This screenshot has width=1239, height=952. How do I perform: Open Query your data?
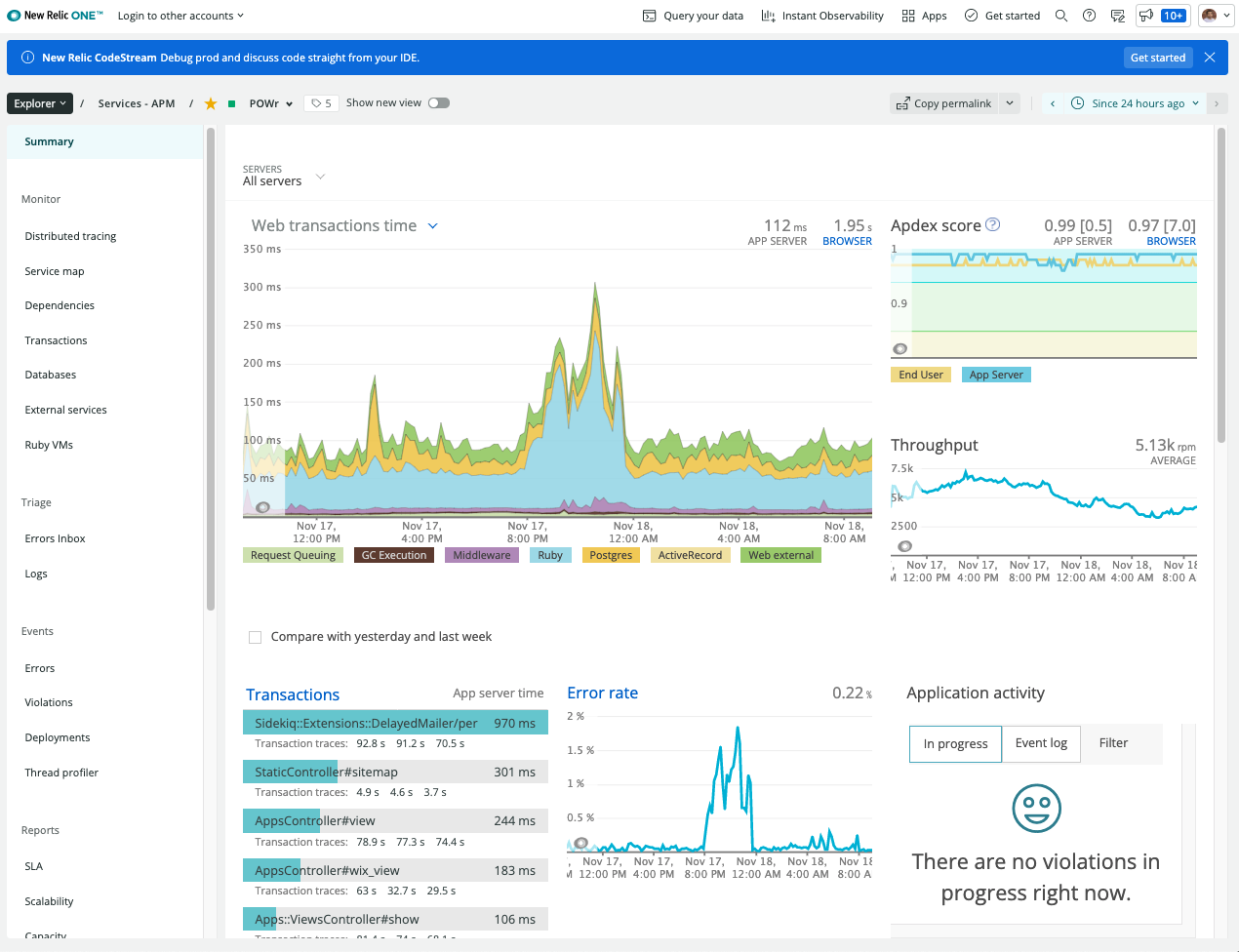coord(693,16)
